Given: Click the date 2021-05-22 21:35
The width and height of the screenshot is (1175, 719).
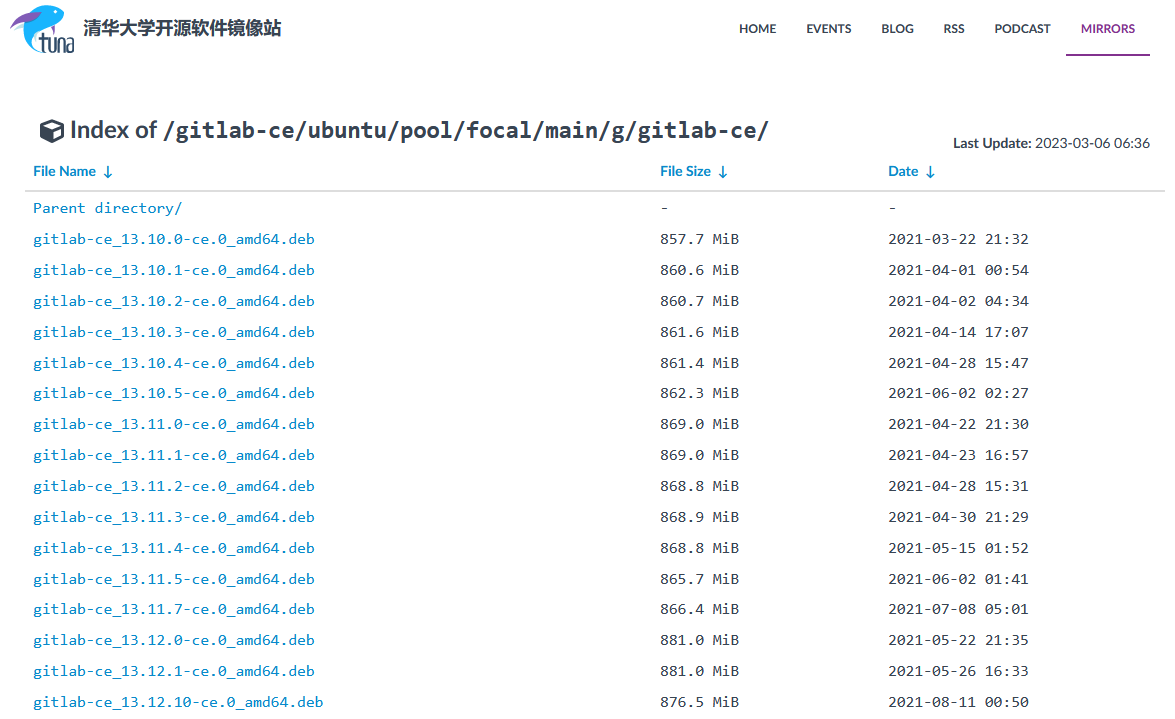Looking at the screenshot, I should point(958,640).
